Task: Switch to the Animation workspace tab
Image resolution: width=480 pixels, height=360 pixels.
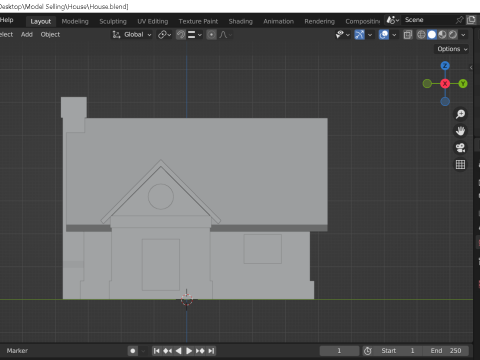Action: 278,21
